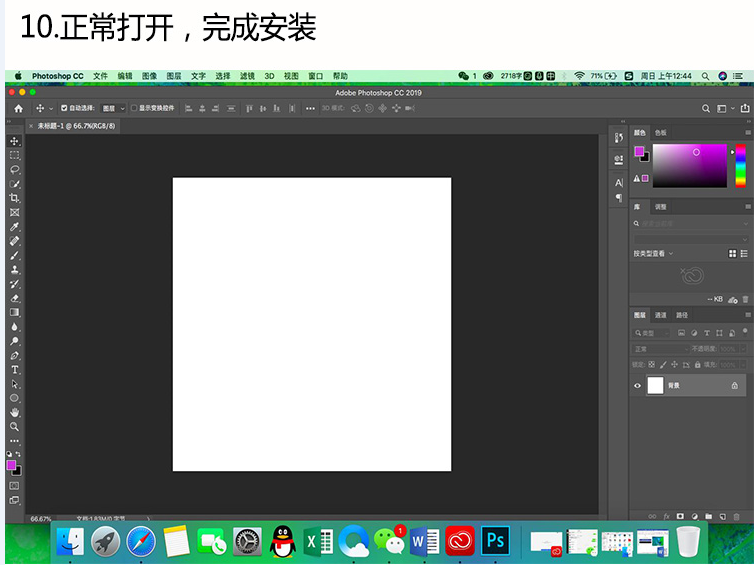The width and height of the screenshot is (754, 565).
Task: Create a new layer button
Action: click(x=722, y=516)
